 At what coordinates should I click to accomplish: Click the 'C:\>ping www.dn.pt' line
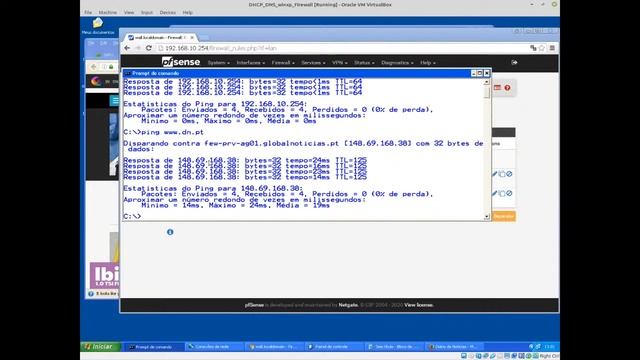(163, 132)
